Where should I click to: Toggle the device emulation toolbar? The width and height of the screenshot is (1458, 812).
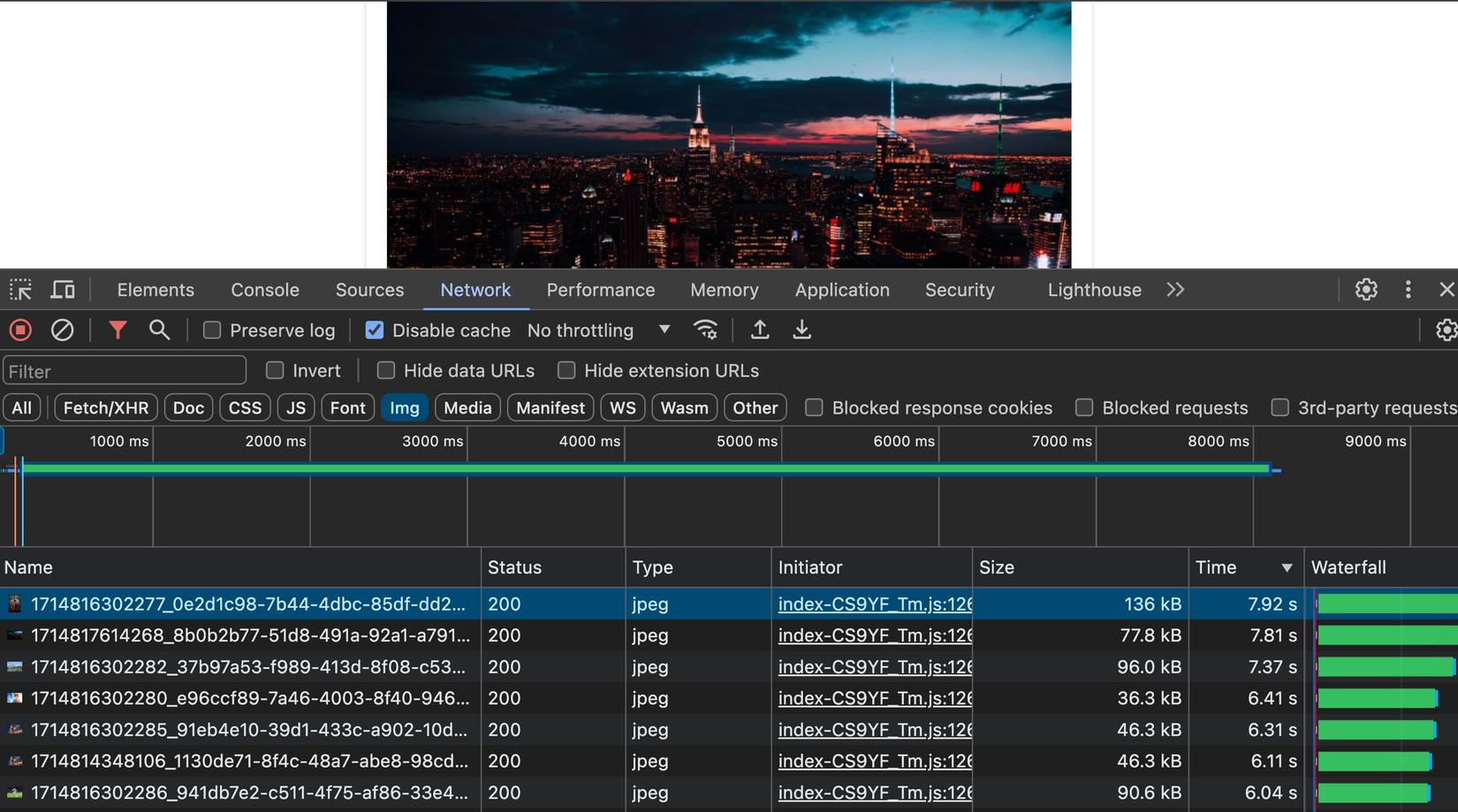(62, 289)
